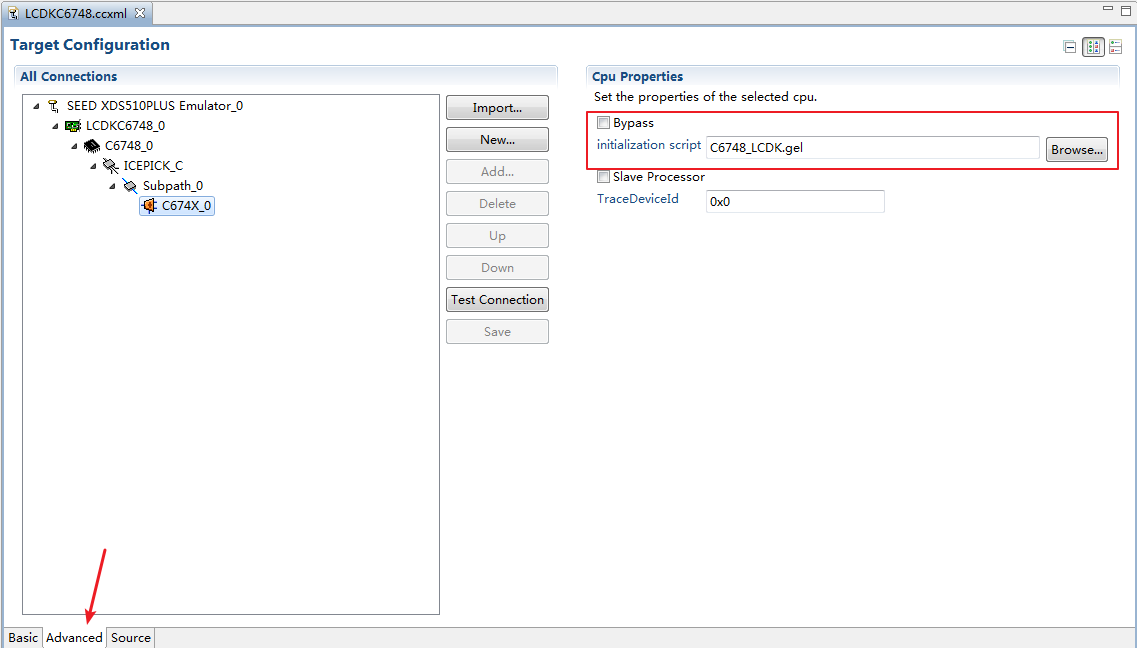The width and height of the screenshot is (1137, 648).
Task: Switch to the Basic tab
Action: click(x=22, y=637)
